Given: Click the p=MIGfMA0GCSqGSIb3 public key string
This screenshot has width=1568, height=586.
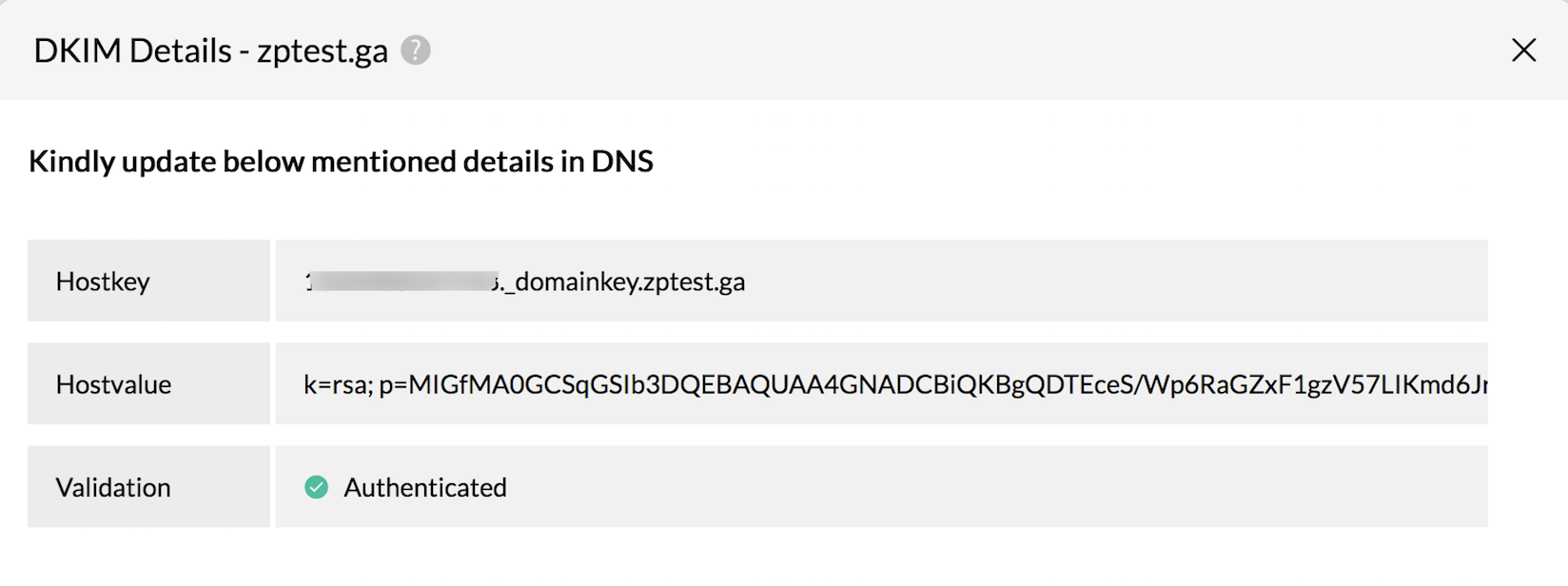Looking at the screenshot, I should (932, 384).
